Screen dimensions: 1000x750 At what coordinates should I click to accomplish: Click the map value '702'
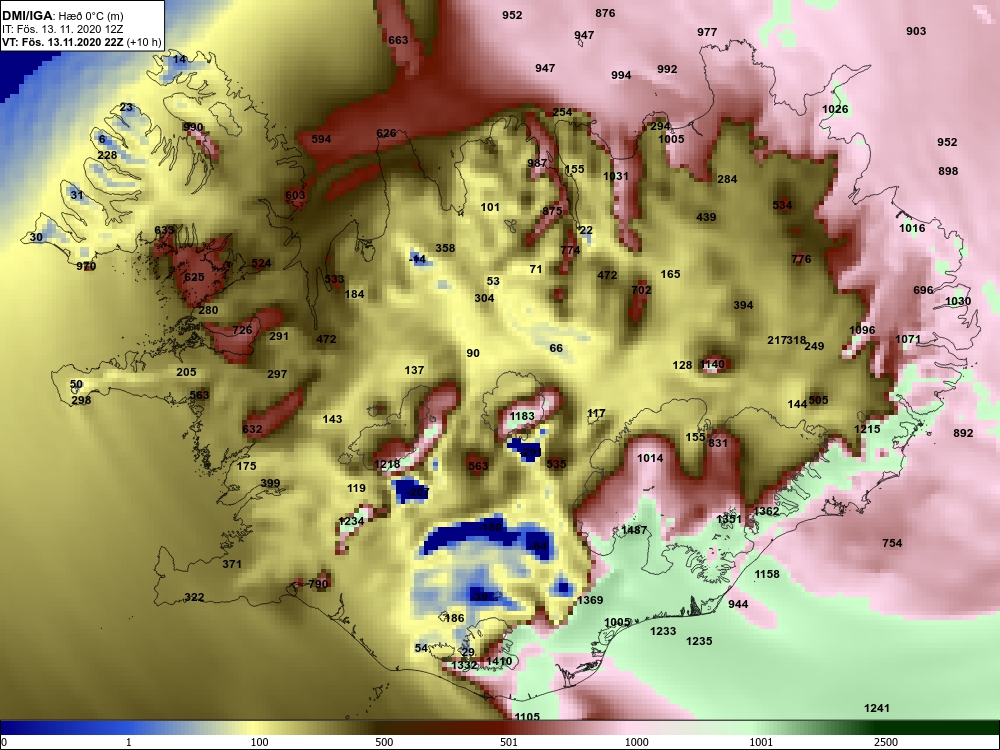[641, 290]
